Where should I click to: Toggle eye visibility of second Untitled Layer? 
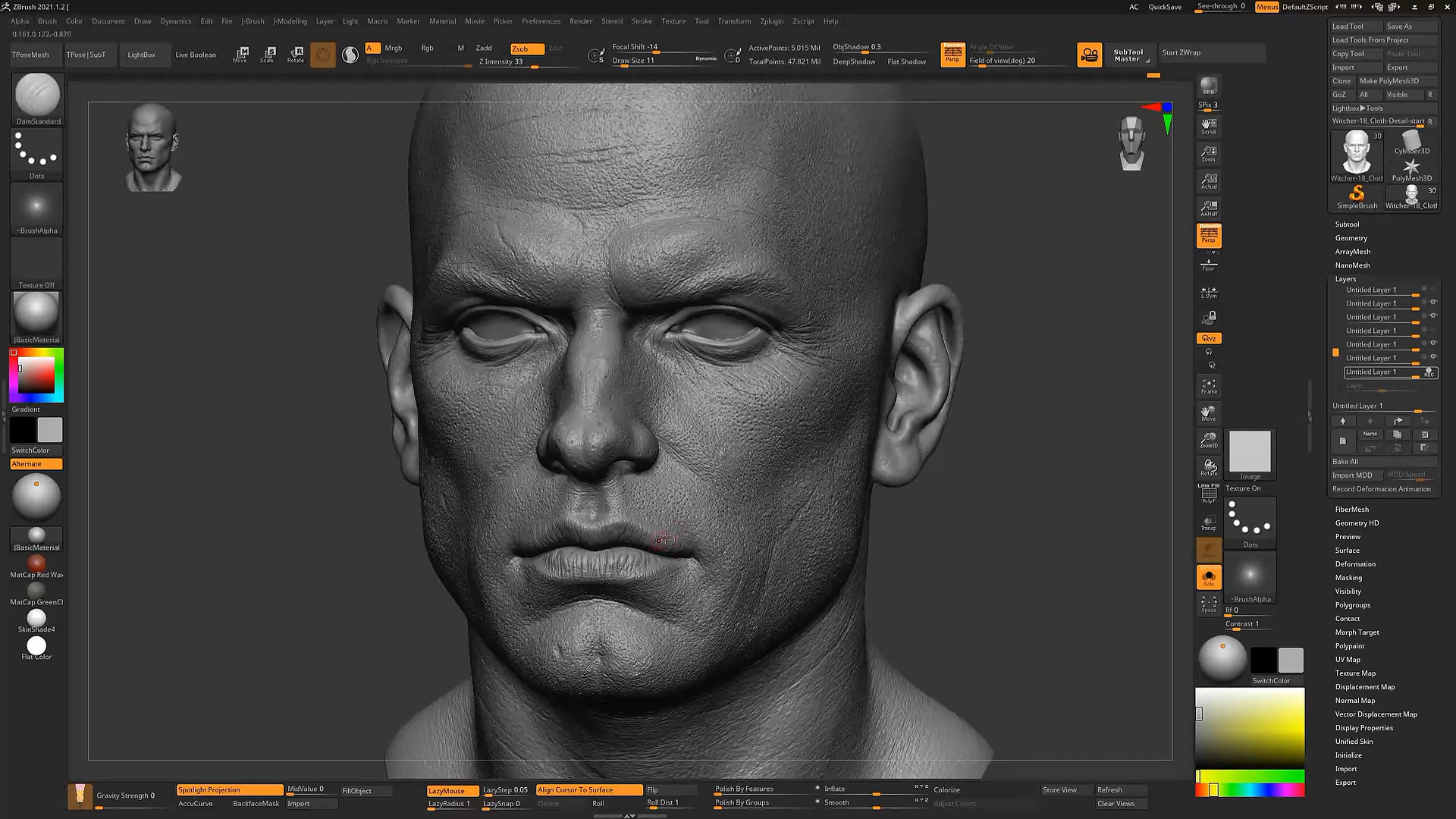1433,303
